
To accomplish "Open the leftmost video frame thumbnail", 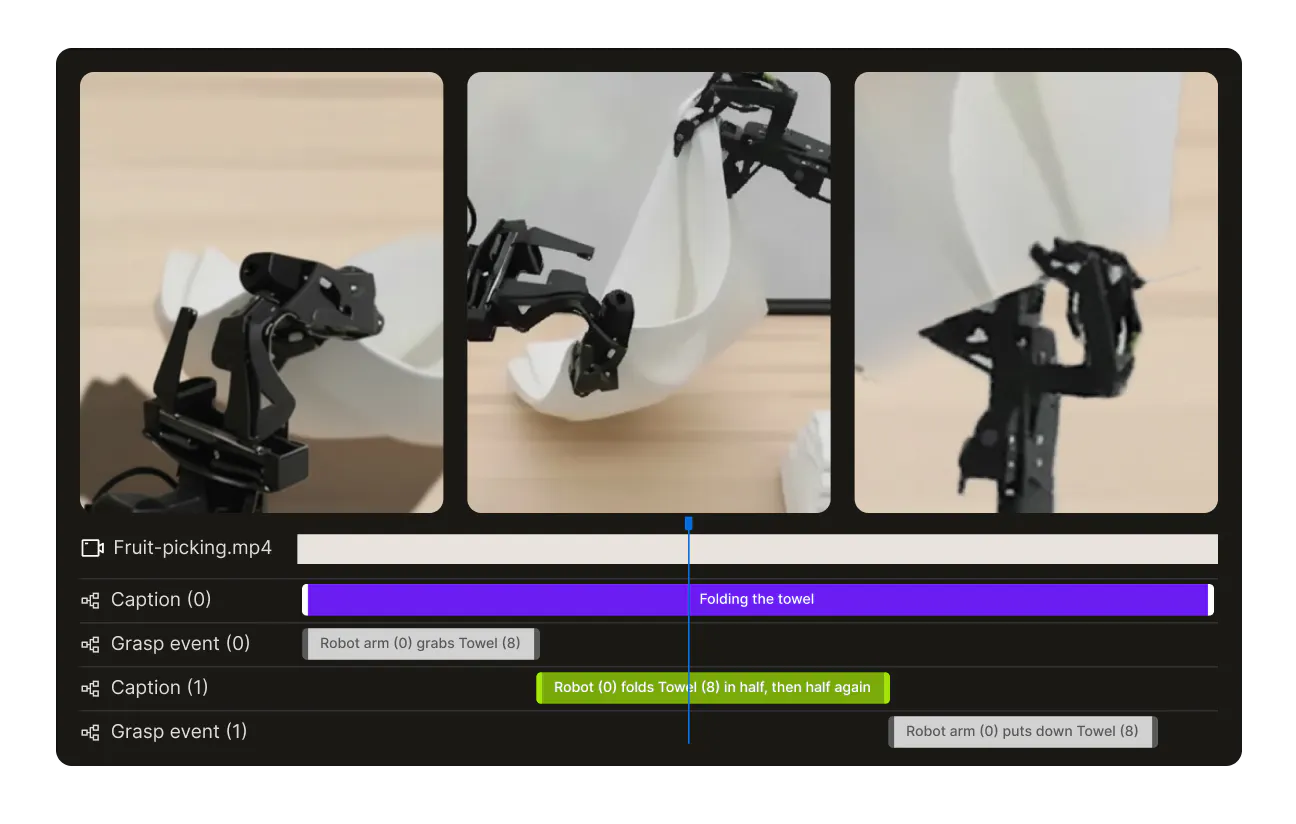I will [x=261, y=291].
